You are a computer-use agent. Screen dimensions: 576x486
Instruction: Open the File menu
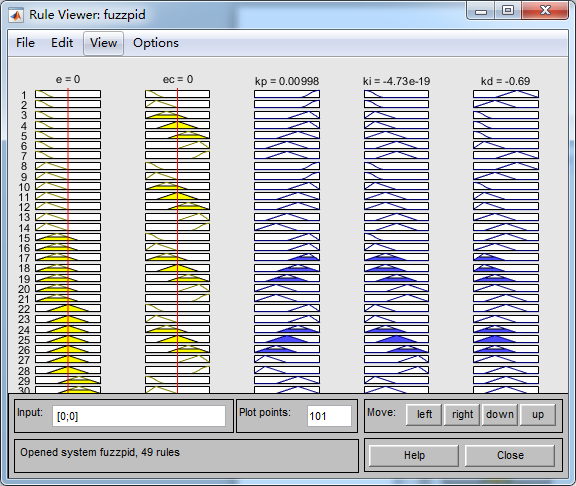click(25, 43)
